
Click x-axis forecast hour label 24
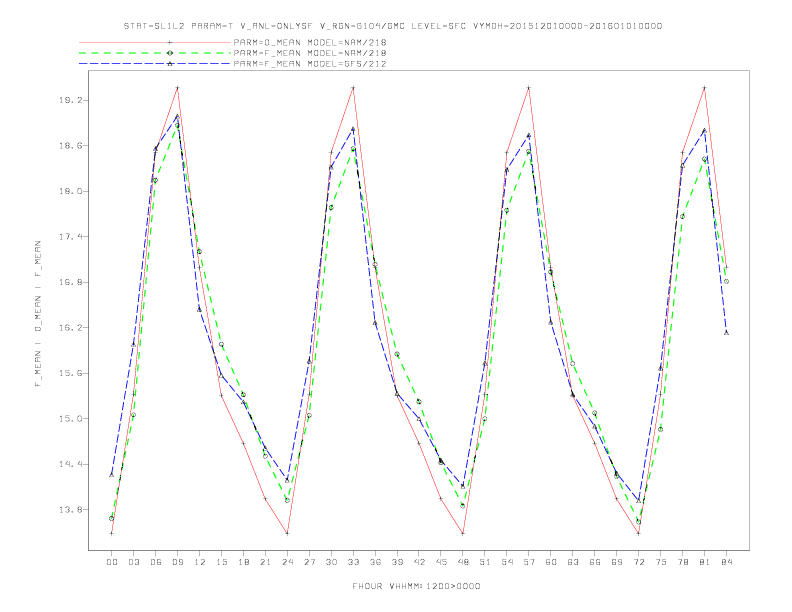point(287,562)
